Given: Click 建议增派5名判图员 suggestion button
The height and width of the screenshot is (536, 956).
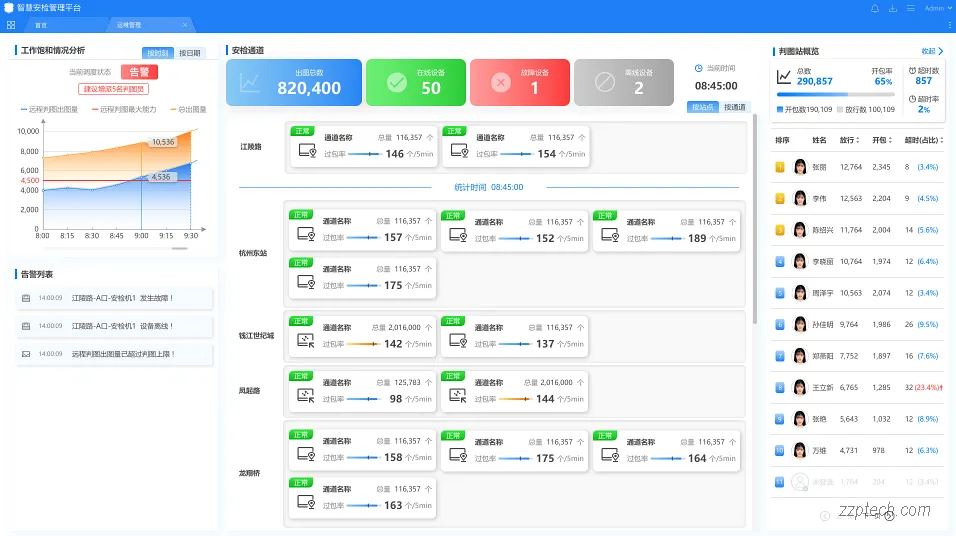Looking at the screenshot, I should tap(113, 89).
